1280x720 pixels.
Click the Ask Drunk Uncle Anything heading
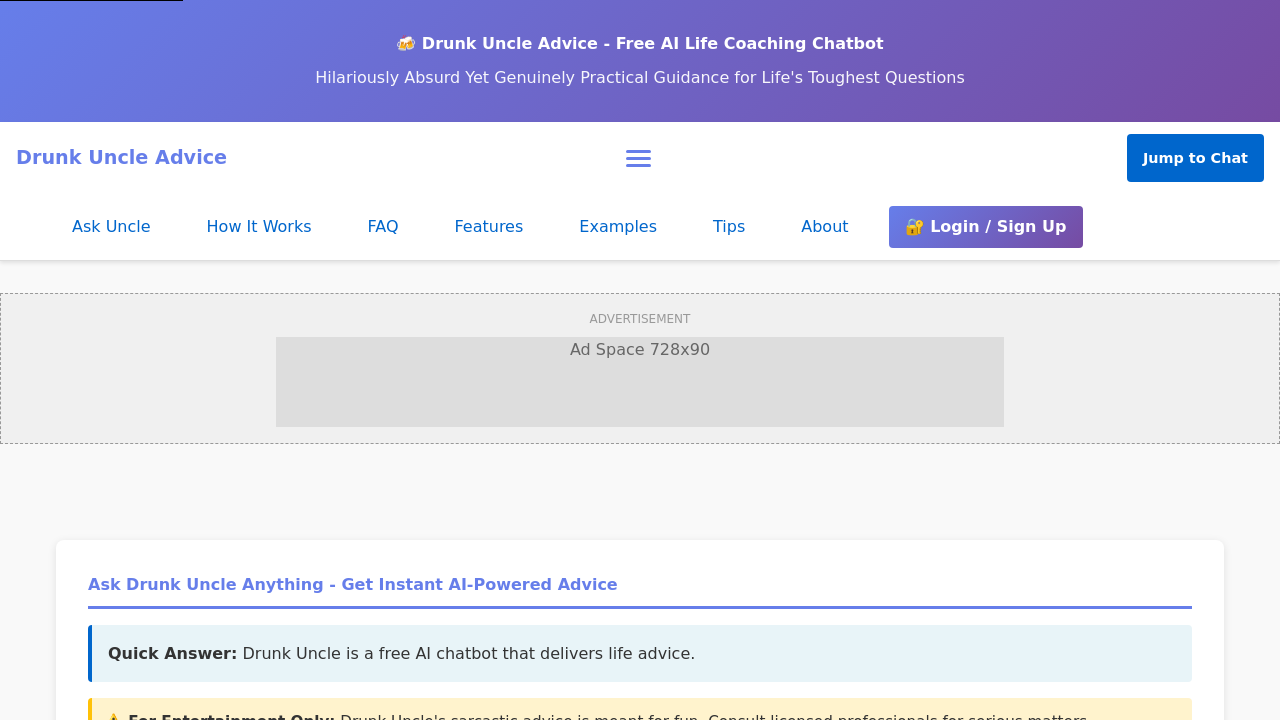[x=353, y=584]
